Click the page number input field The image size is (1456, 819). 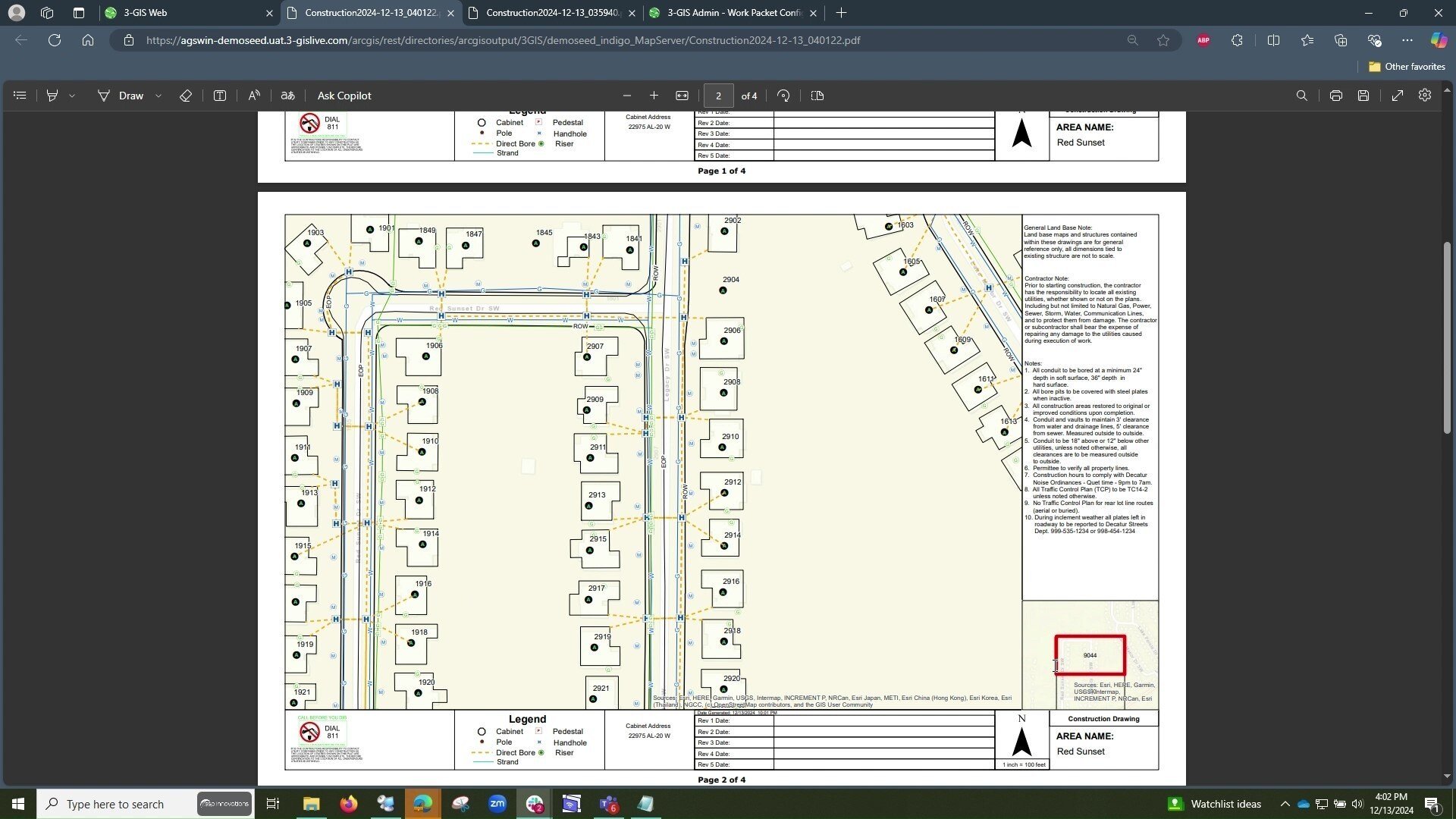click(x=718, y=95)
